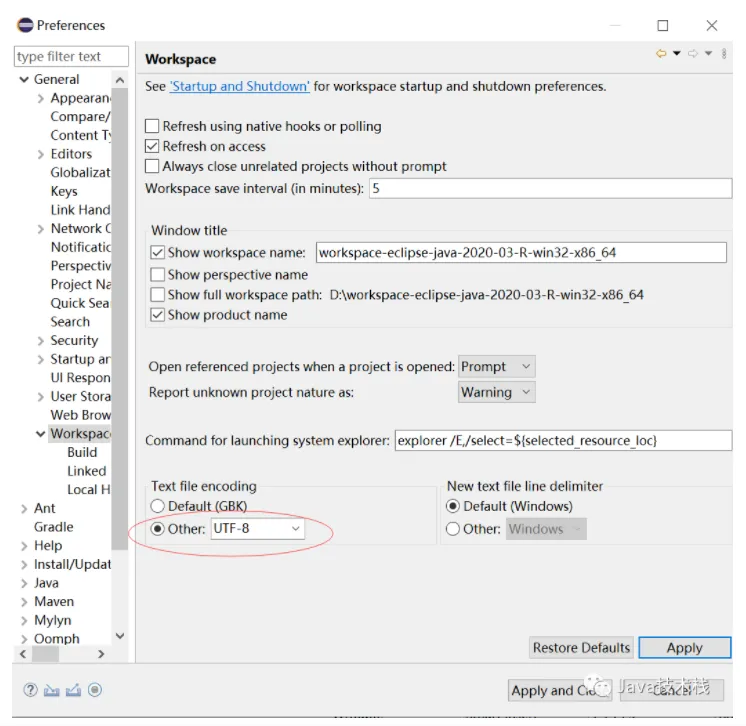This screenshot has width=746, height=726.
Task: Expand the User Storage tree node
Action: 41,397
